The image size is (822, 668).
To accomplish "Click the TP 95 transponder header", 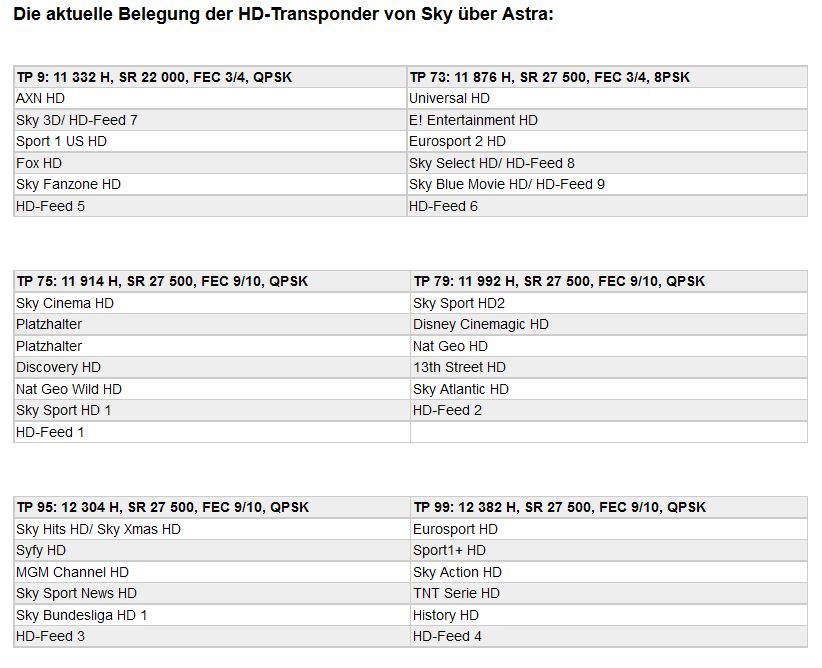I will [212, 508].
